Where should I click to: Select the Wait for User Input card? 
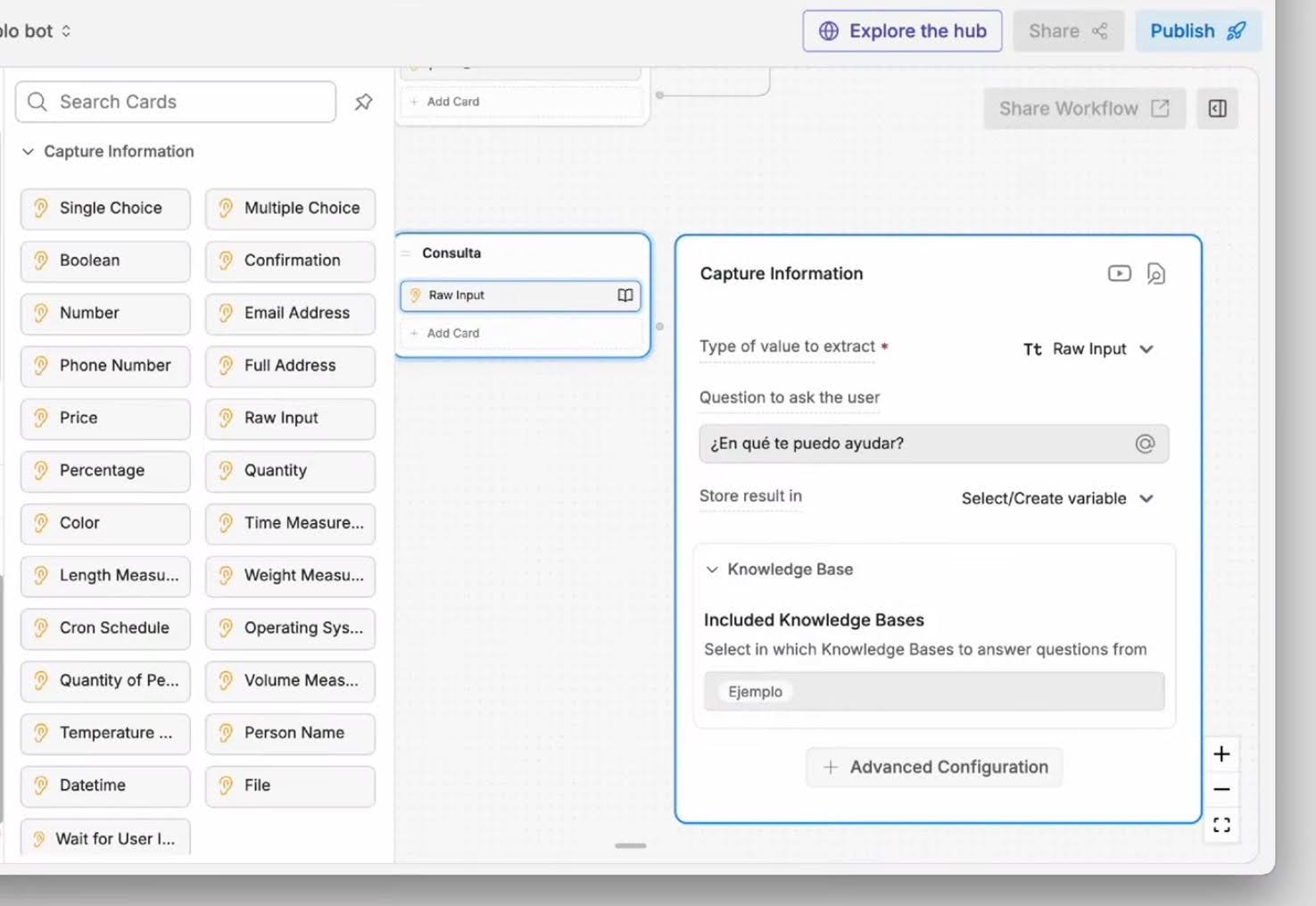pyautogui.click(x=105, y=838)
